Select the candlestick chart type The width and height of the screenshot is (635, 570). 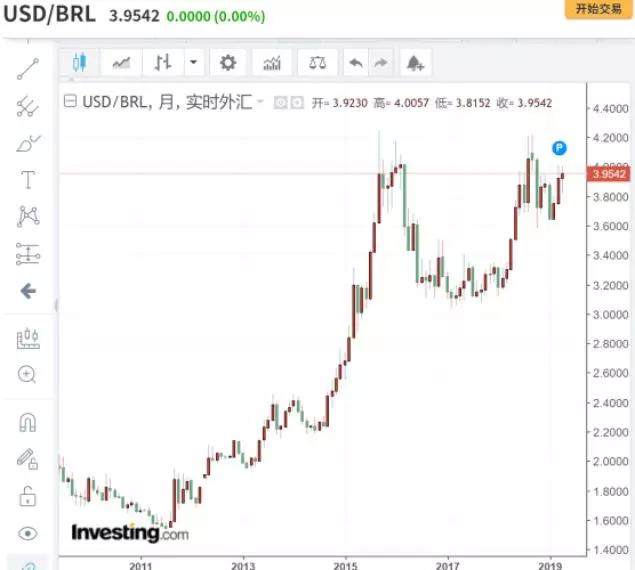(x=79, y=63)
